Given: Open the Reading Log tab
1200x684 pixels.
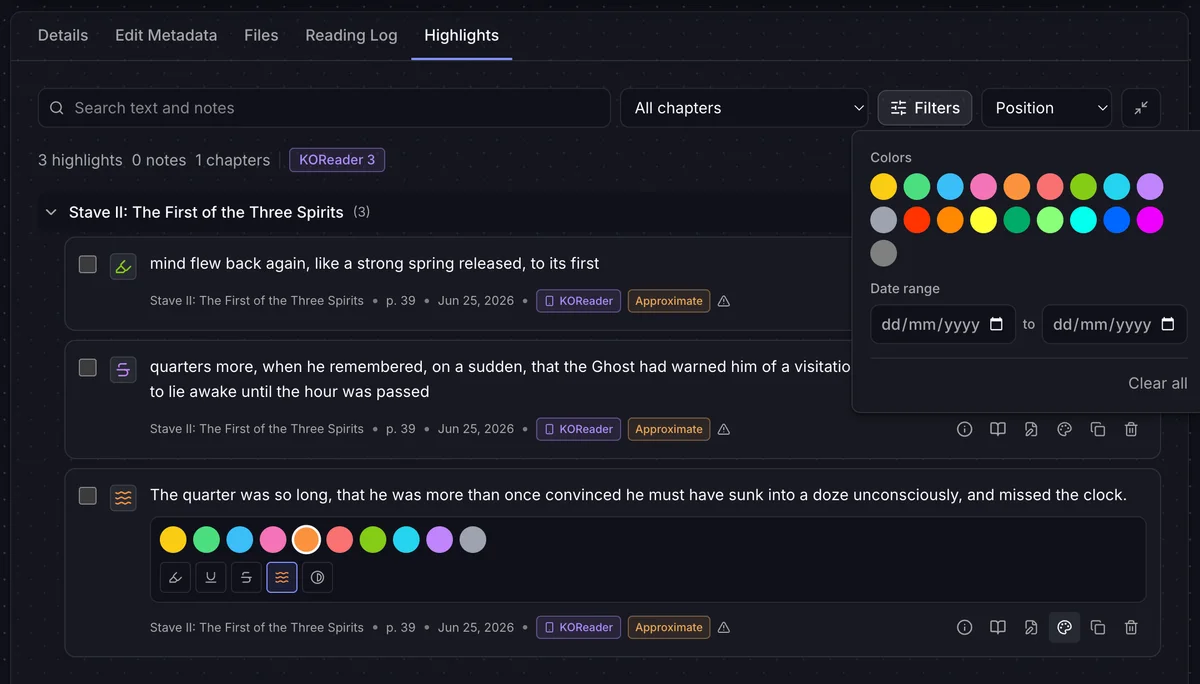Looking at the screenshot, I should click(351, 35).
